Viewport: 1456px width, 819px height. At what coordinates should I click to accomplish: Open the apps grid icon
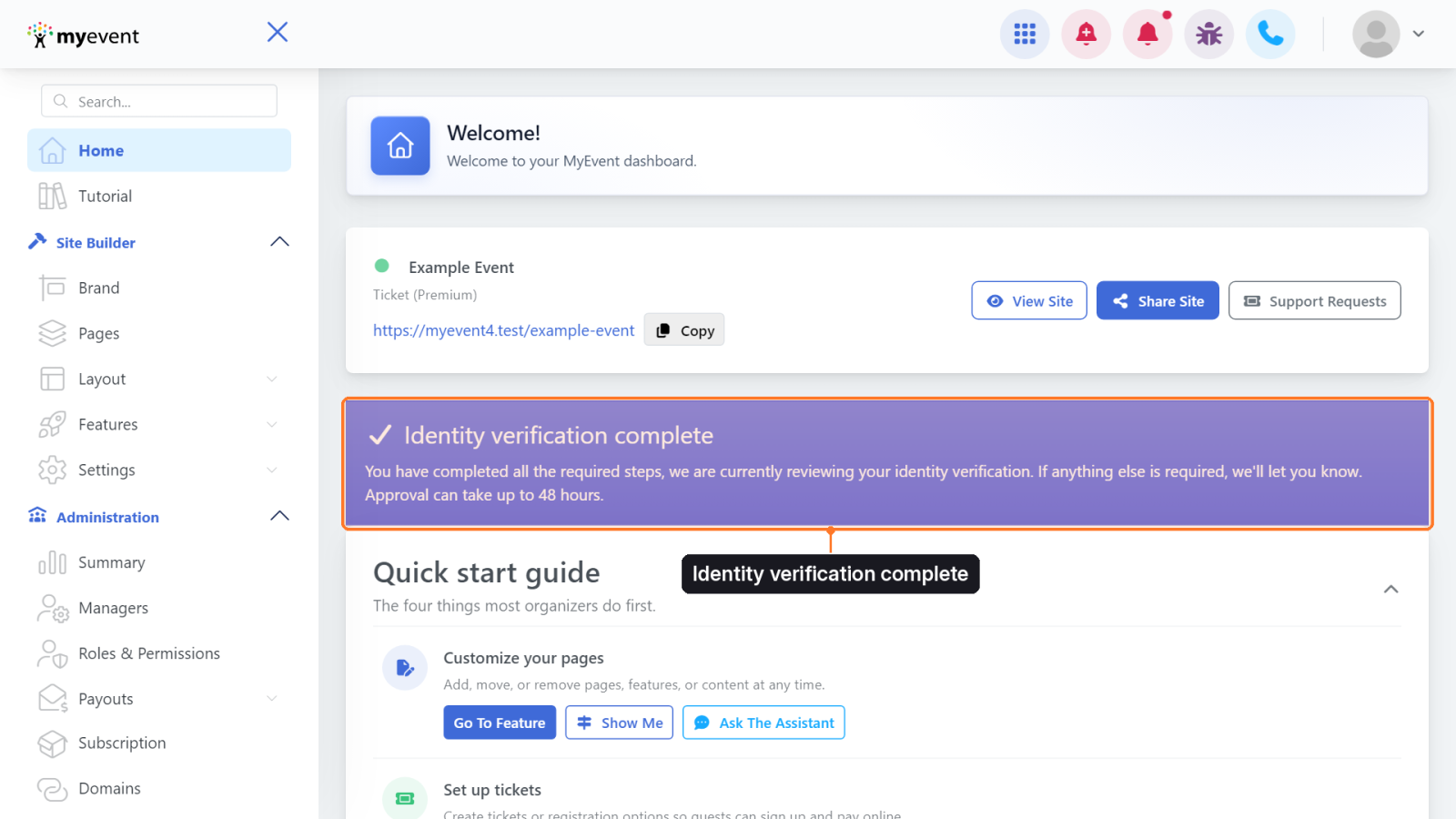tap(1025, 35)
